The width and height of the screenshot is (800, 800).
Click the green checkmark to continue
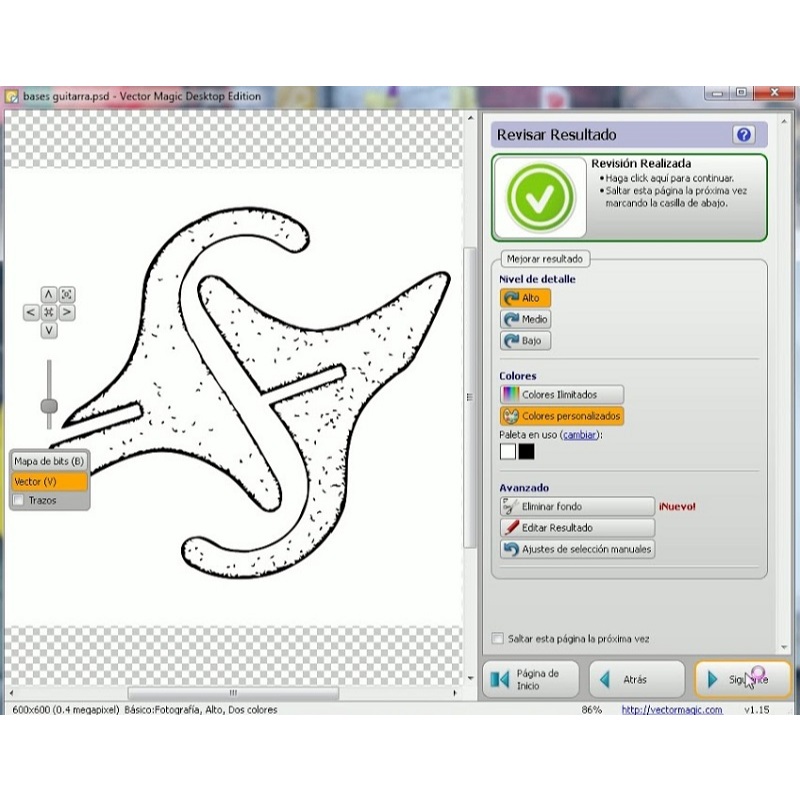click(540, 198)
